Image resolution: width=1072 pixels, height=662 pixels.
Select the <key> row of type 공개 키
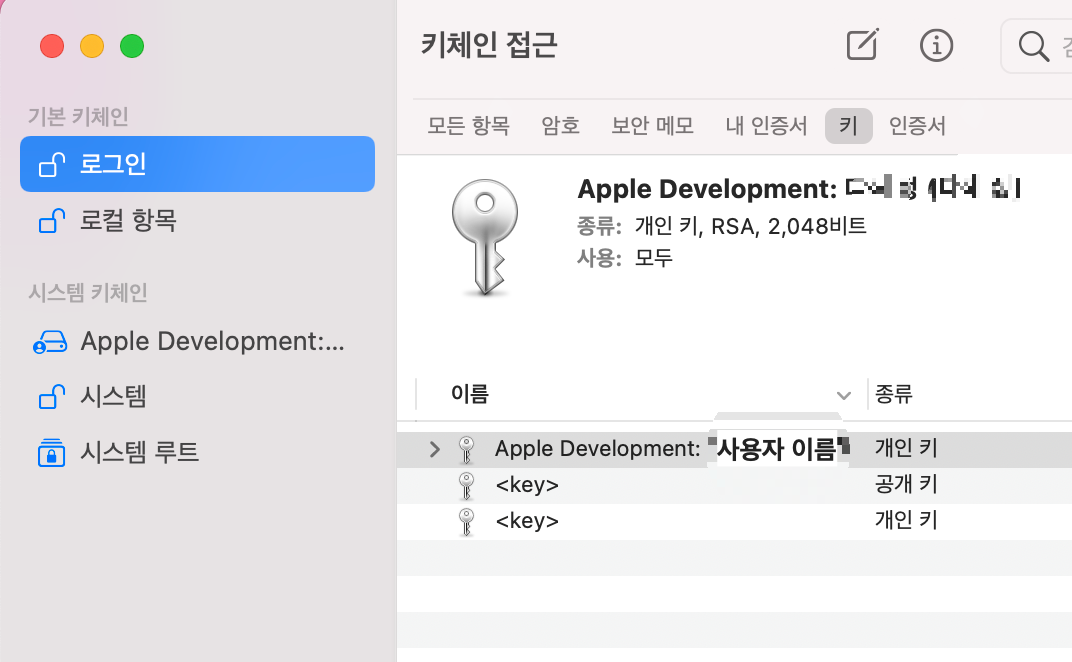tap(734, 485)
